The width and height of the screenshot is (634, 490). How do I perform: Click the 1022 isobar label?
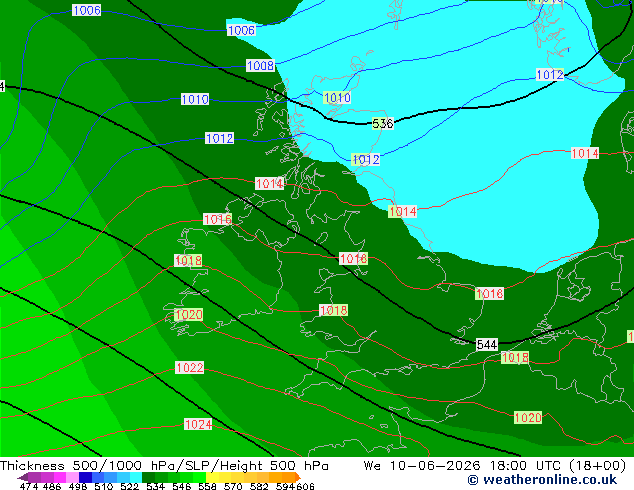190,368
